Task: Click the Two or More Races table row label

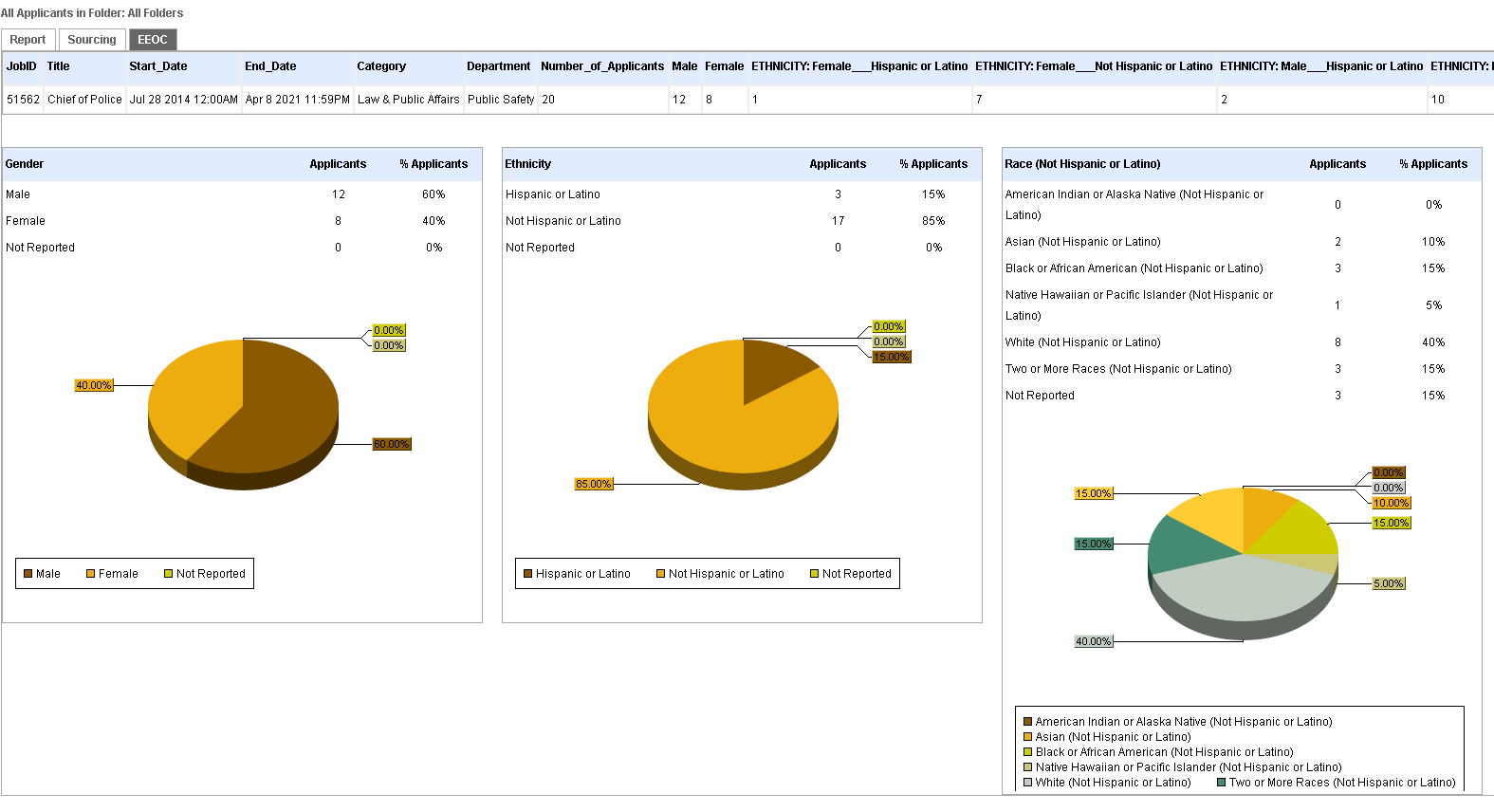Action: 1118,369
